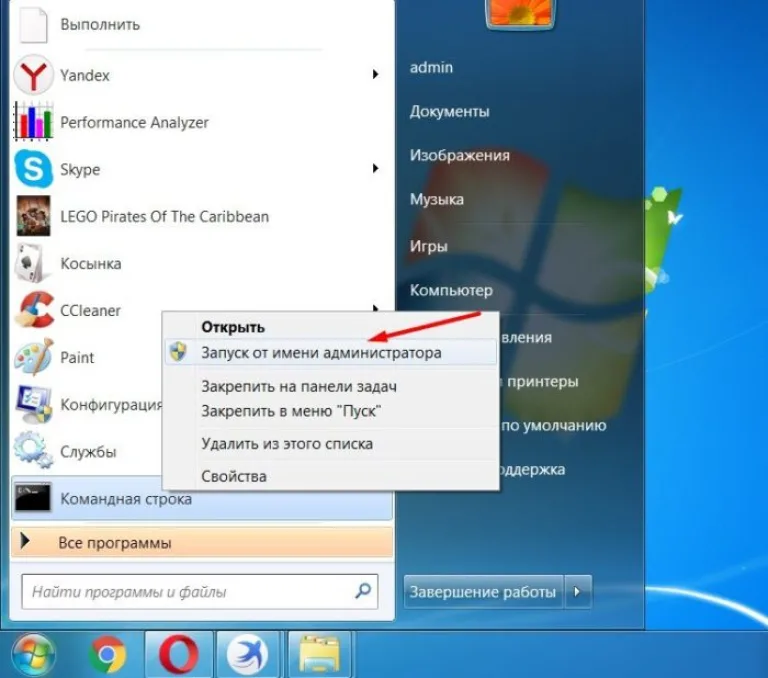This screenshot has width=768, height=678.
Task: Click the Все программы label
Action: (115, 543)
